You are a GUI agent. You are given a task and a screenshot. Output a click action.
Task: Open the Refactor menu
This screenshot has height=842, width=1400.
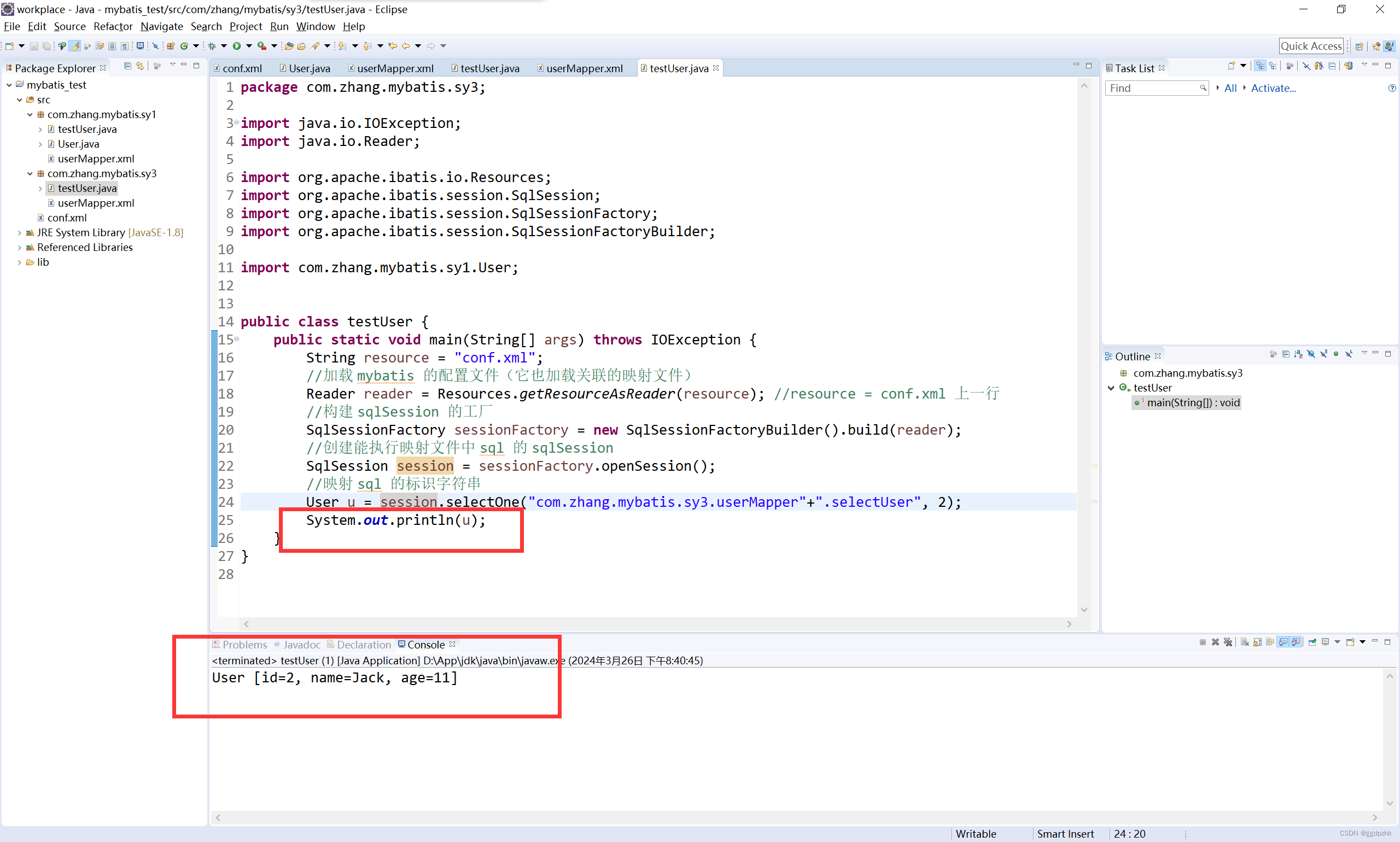[112, 27]
